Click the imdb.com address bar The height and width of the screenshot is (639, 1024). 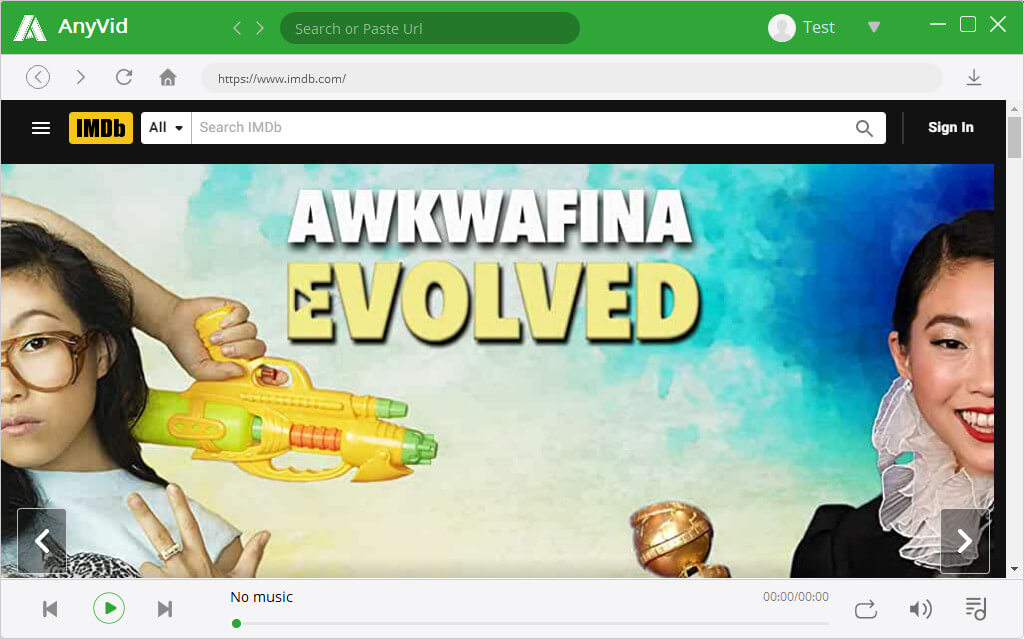(571, 78)
